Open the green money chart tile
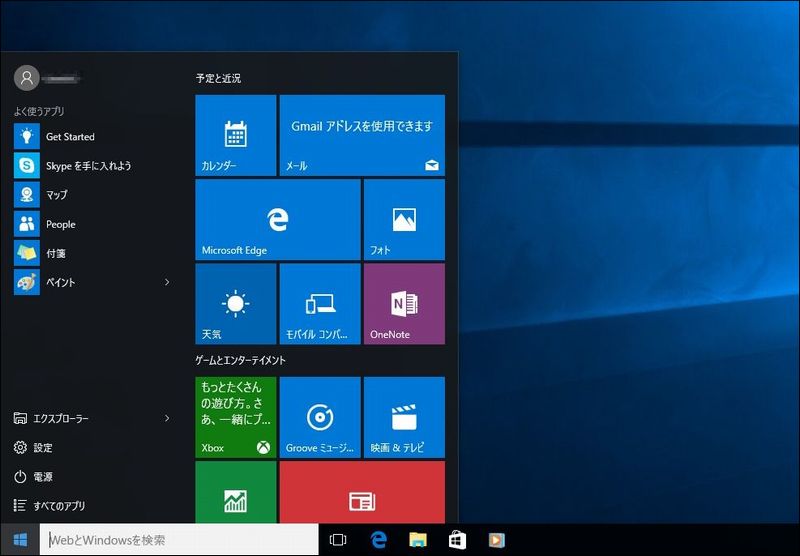The image size is (800, 556). pyautogui.click(x=236, y=492)
